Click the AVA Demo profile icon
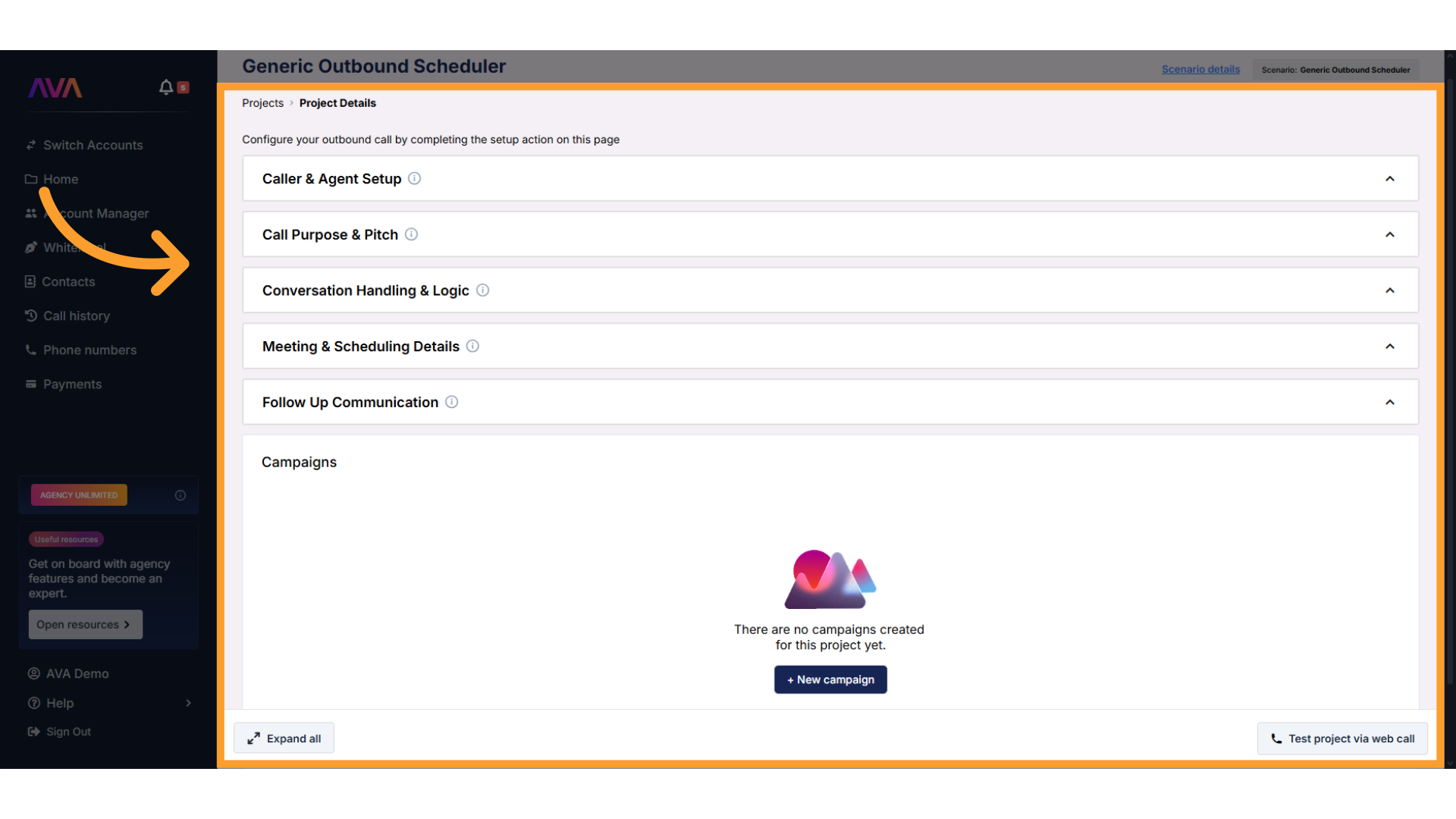 point(34,673)
